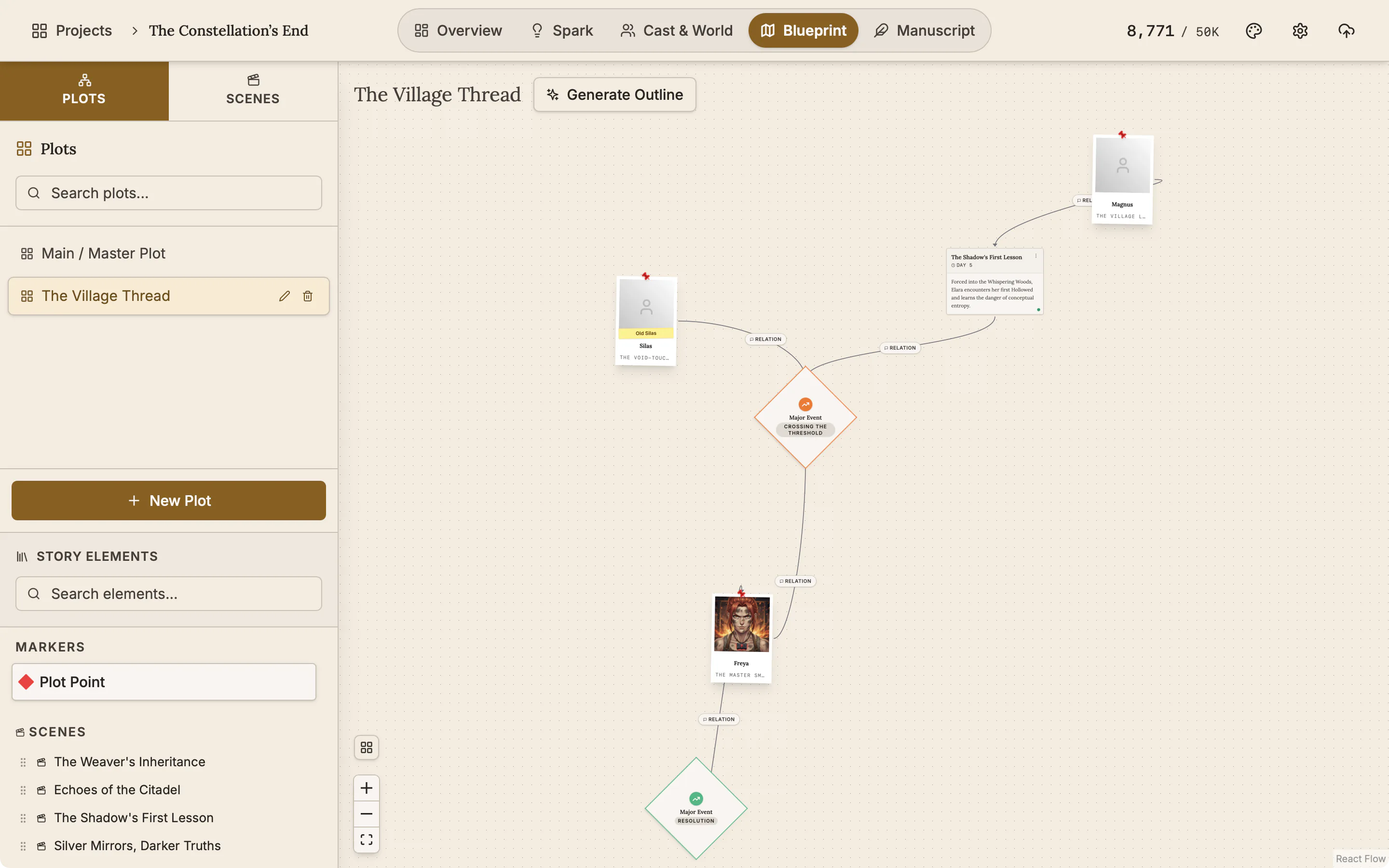
Task: Grab drag handle of The Shadow's First Lesson
Action: (x=23, y=818)
